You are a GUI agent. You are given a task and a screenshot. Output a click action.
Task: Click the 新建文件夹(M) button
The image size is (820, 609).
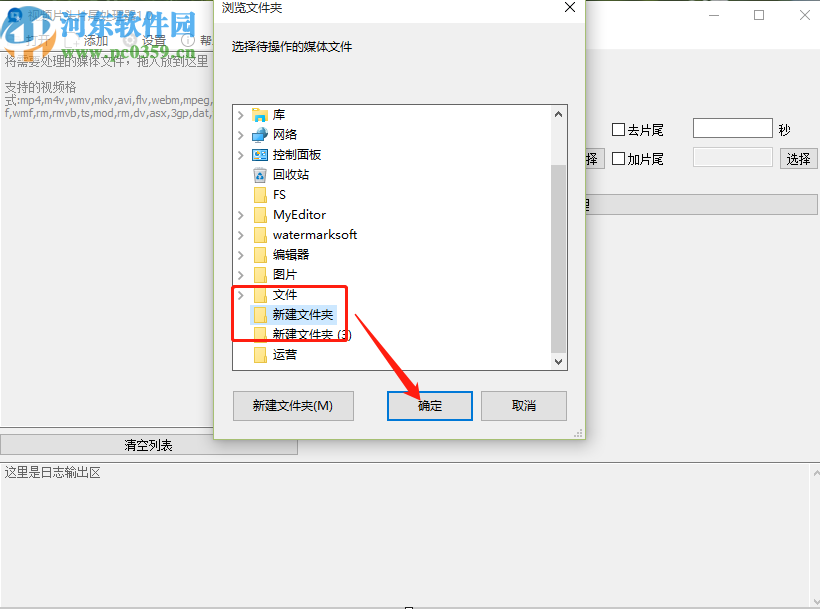[x=293, y=406]
